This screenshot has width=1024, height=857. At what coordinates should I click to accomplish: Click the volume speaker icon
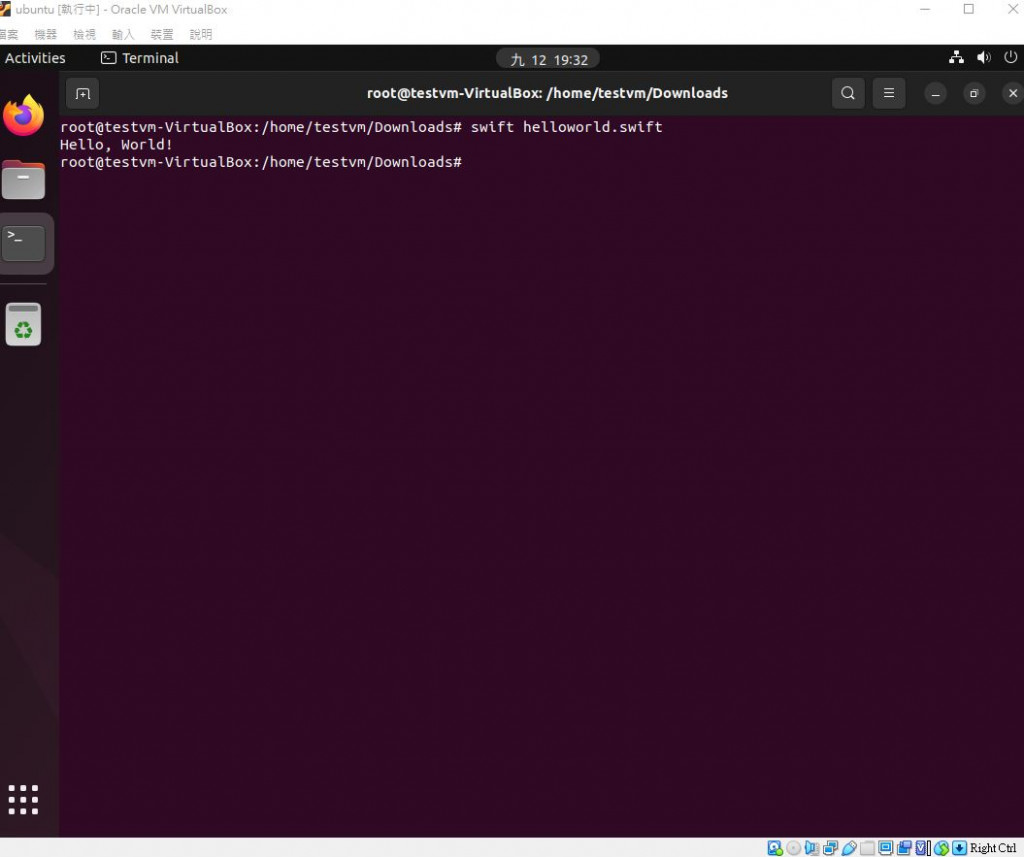[984, 57]
